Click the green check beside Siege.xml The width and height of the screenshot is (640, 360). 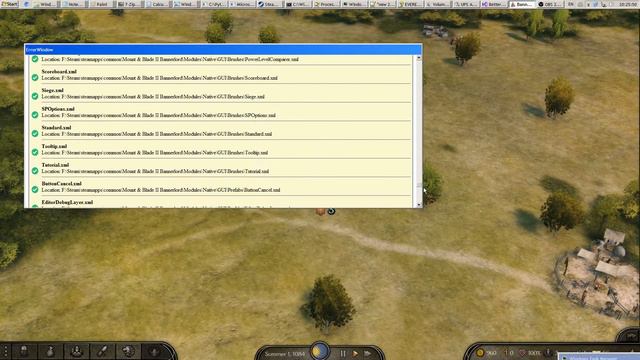35,96
